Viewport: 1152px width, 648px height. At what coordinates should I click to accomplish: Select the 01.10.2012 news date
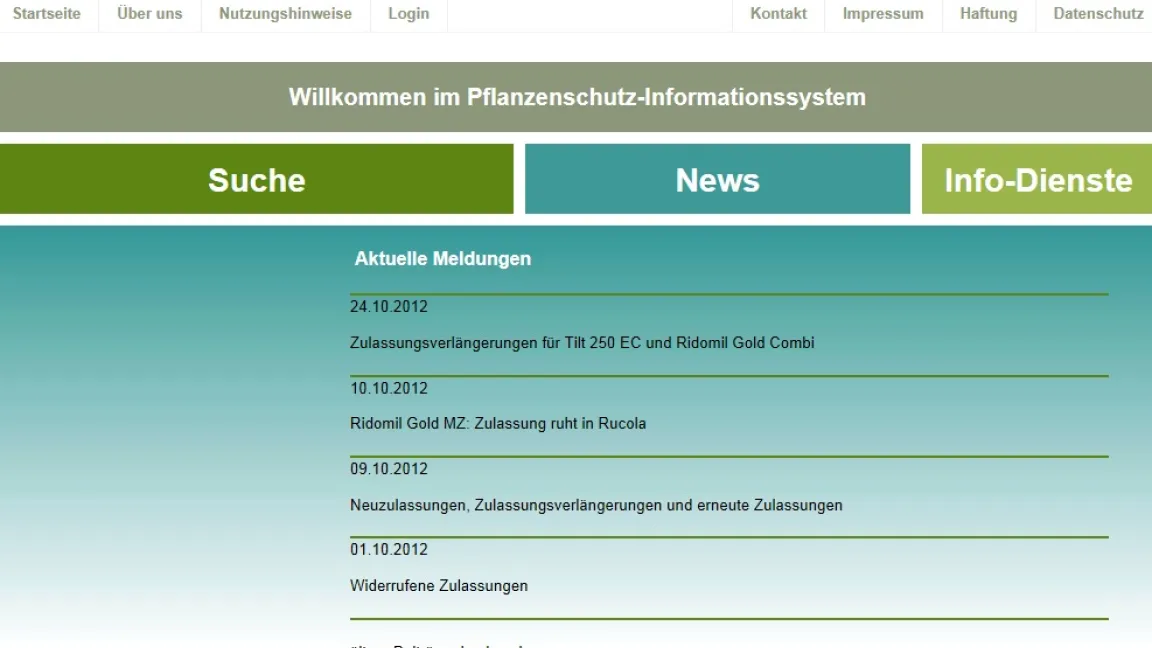click(x=387, y=549)
